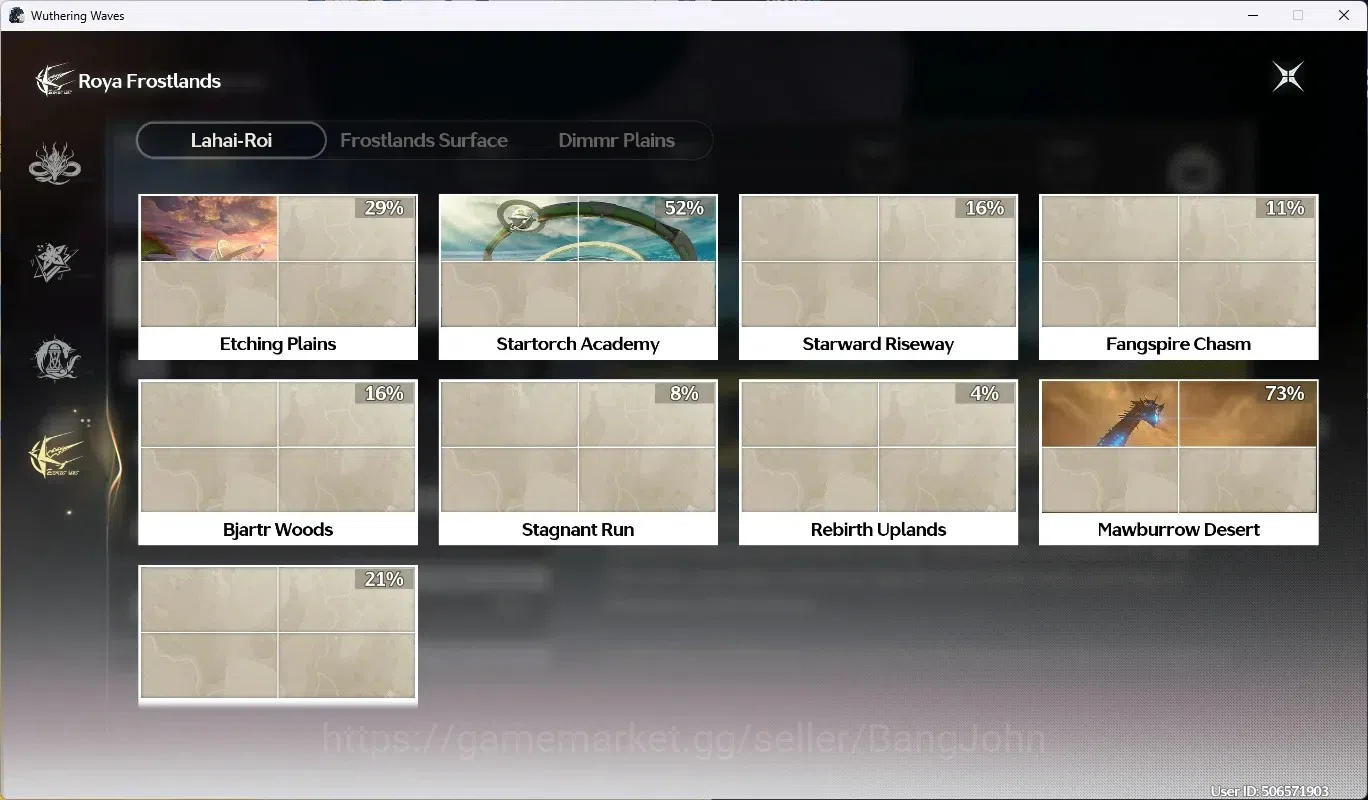This screenshot has width=1368, height=800.
Task: Open the Etching Plains card
Action: [278, 277]
